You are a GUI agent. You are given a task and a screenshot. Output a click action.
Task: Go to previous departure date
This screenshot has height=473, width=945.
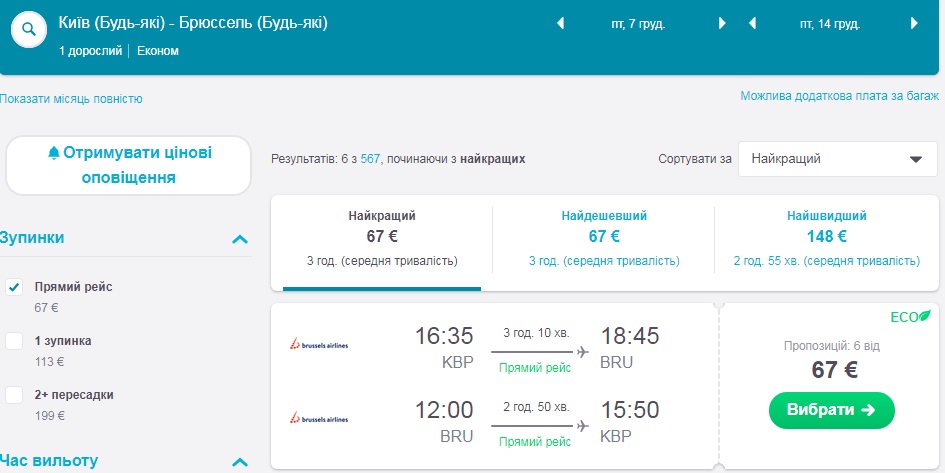tap(560, 23)
